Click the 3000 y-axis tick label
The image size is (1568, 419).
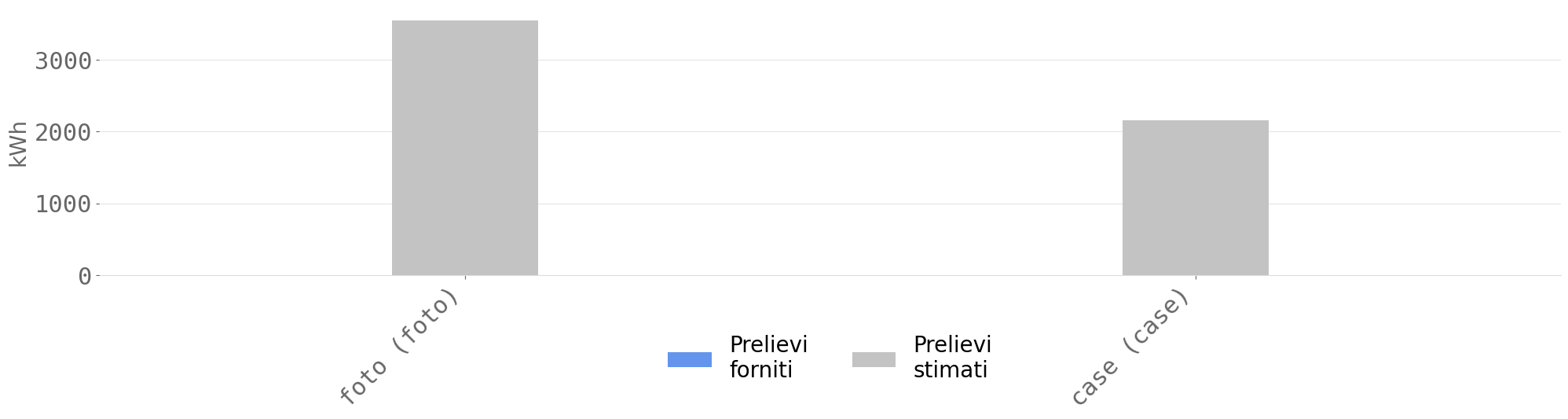coord(63,61)
